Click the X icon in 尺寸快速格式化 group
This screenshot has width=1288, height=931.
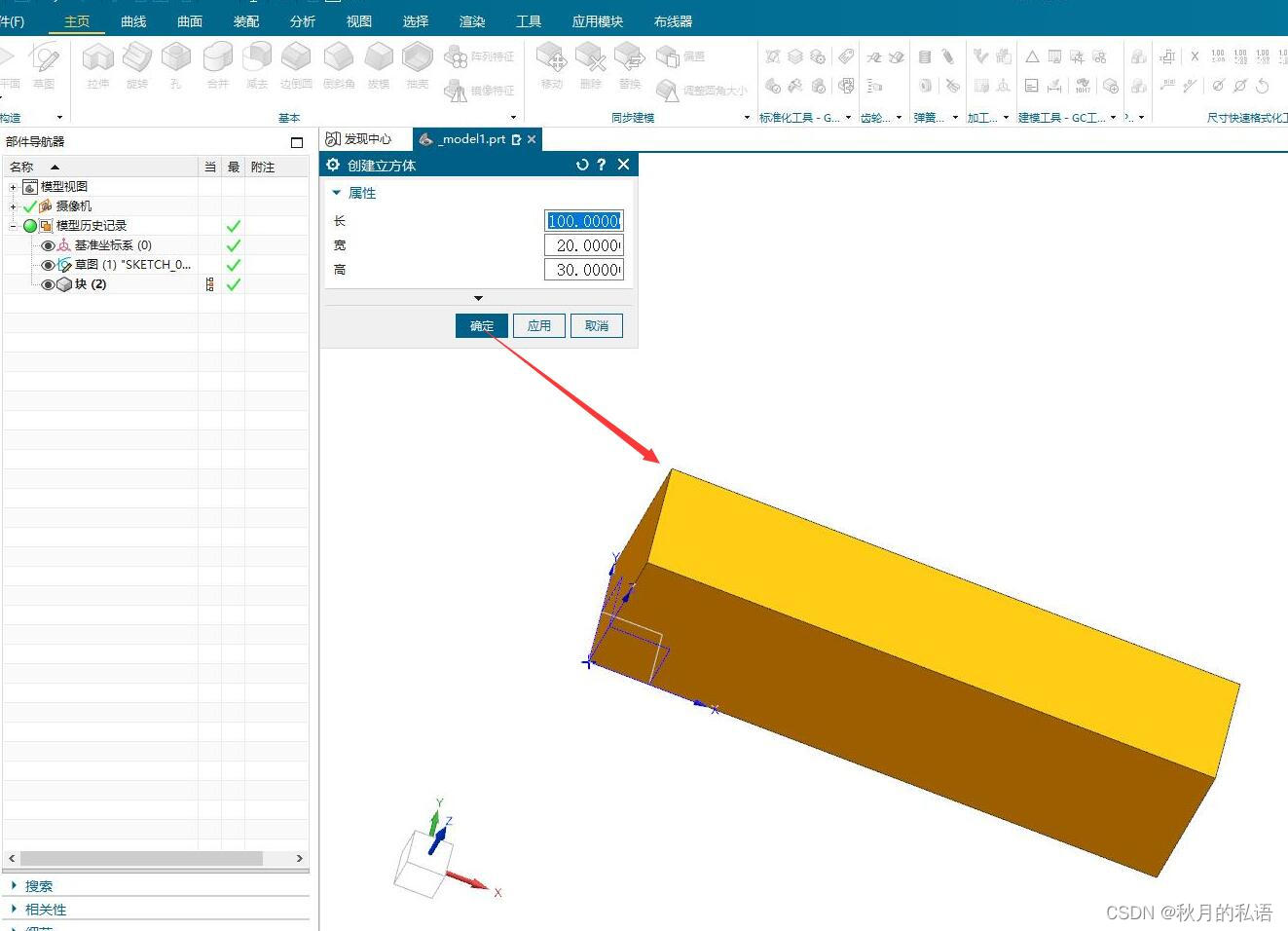pyautogui.click(x=1195, y=56)
